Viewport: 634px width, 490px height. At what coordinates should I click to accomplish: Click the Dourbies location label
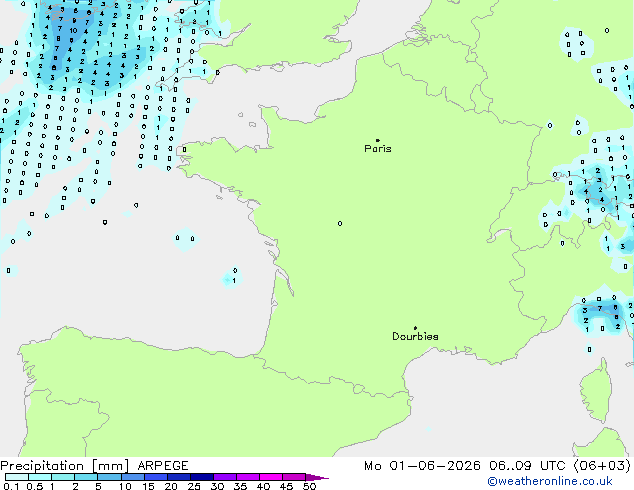415,336
